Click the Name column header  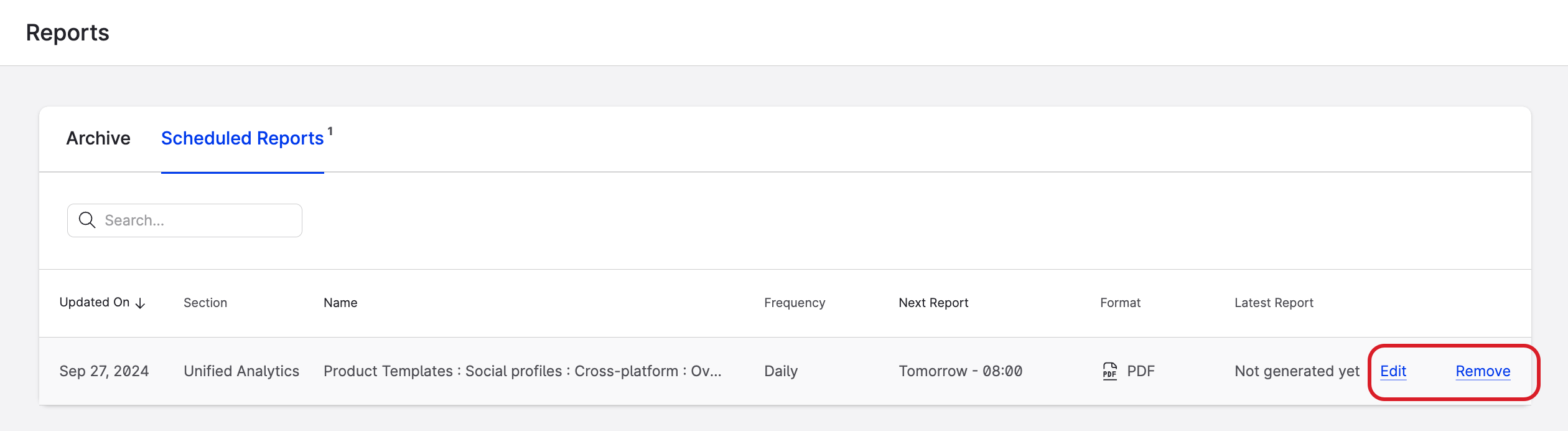click(x=340, y=303)
